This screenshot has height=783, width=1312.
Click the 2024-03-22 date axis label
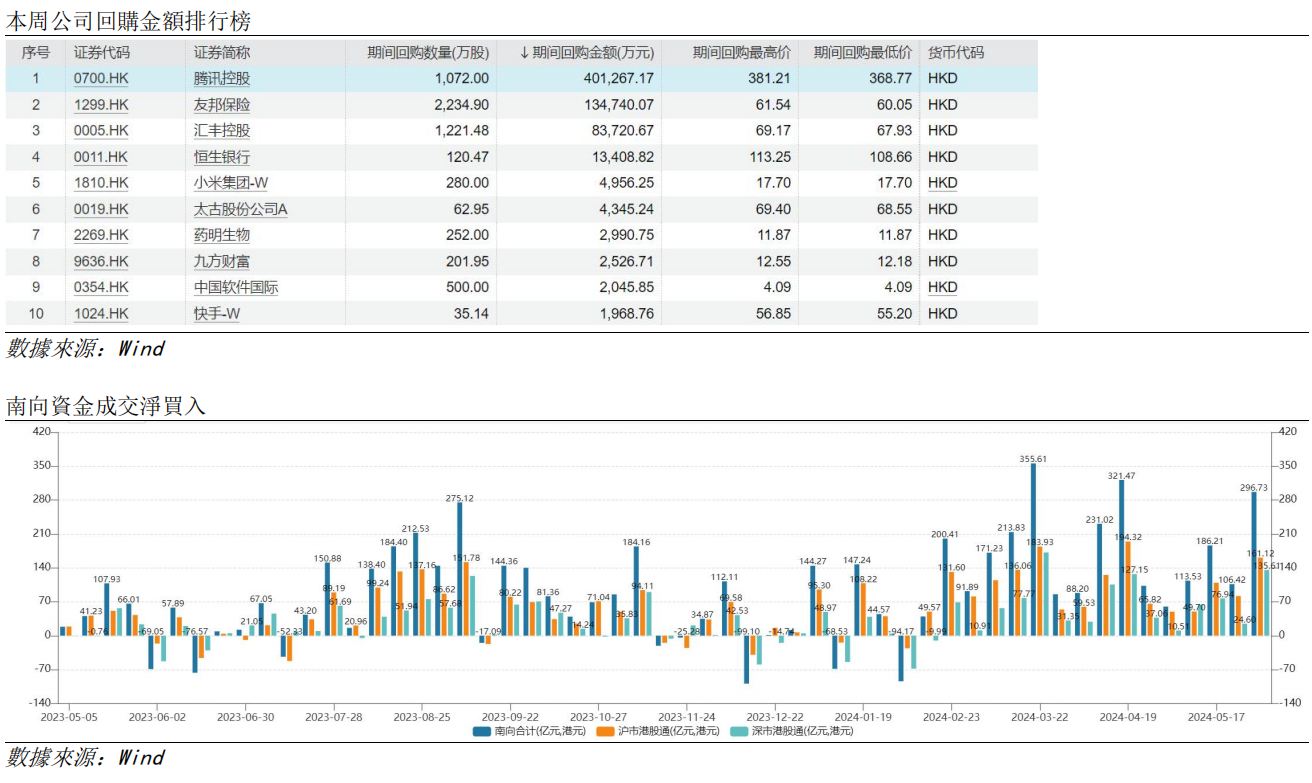point(1039,717)
